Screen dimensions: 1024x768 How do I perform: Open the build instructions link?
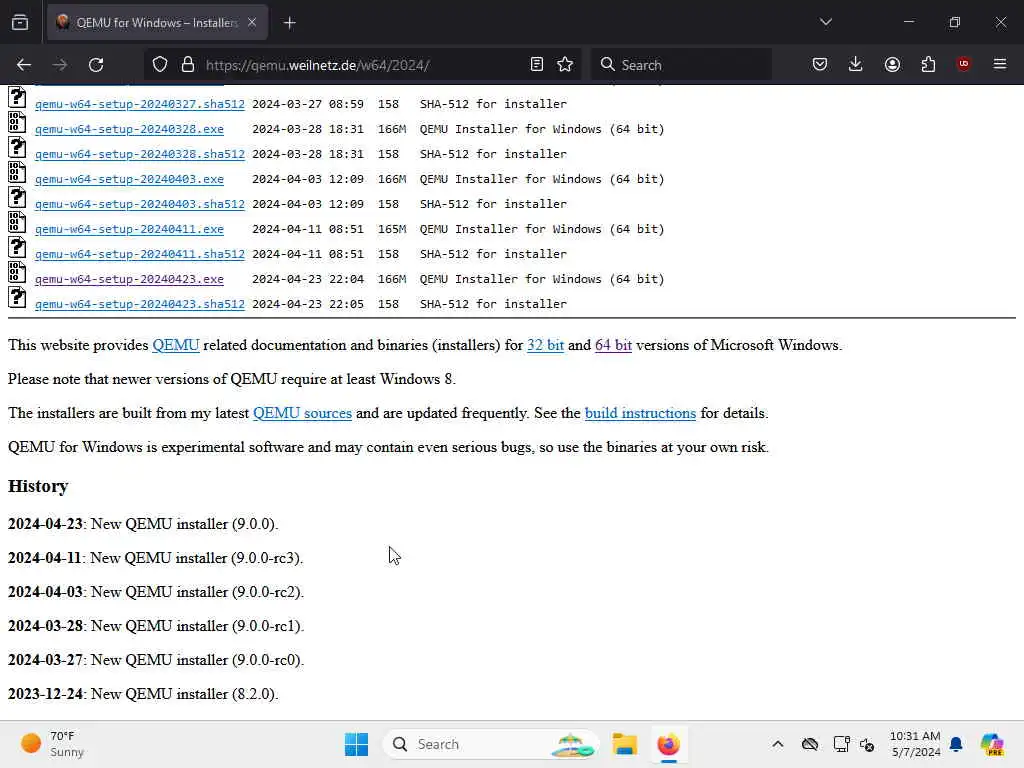[x=640, y=413]
